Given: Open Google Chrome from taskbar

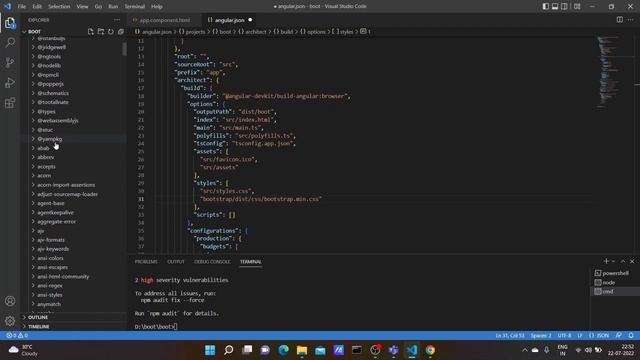Looking at the screenshot, I should pyautogui.click(x=430, y=350).
